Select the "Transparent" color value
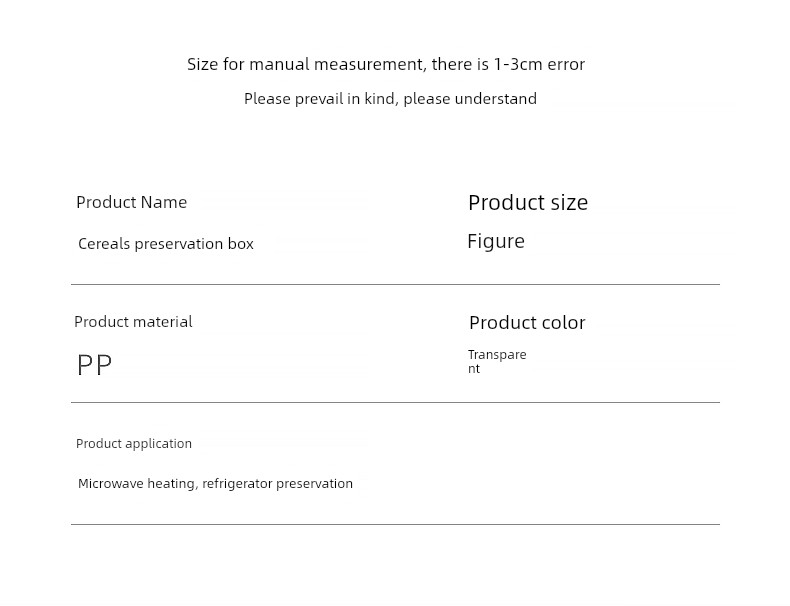The width and height of the screenshot is (790, 606). tap(496, 361)
